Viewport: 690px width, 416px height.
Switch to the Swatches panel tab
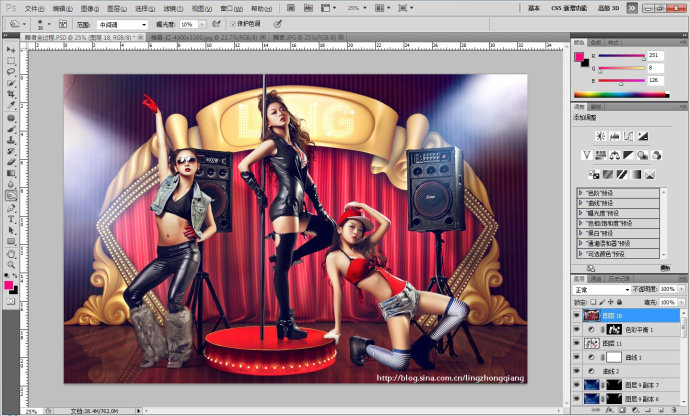click(595, 42)
